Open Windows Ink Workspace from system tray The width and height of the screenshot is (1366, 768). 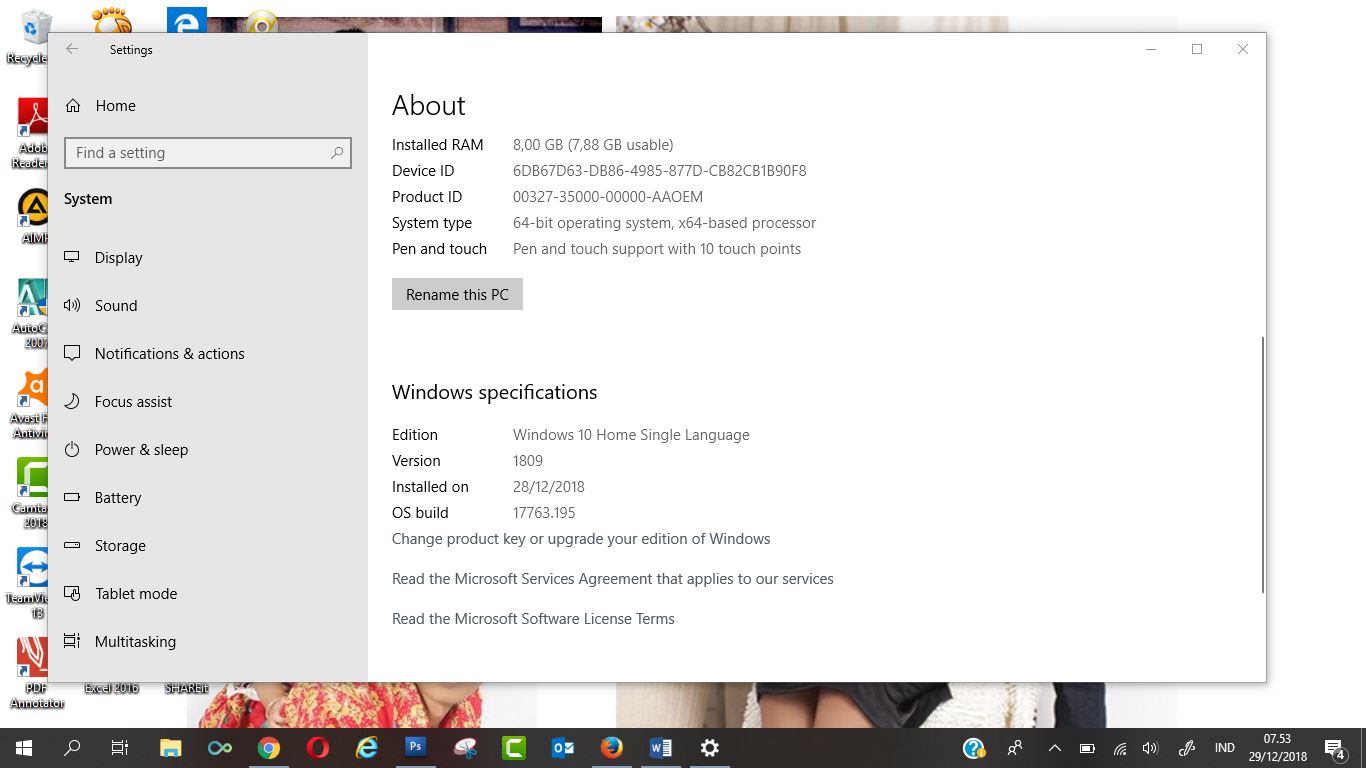(1186, 747)
